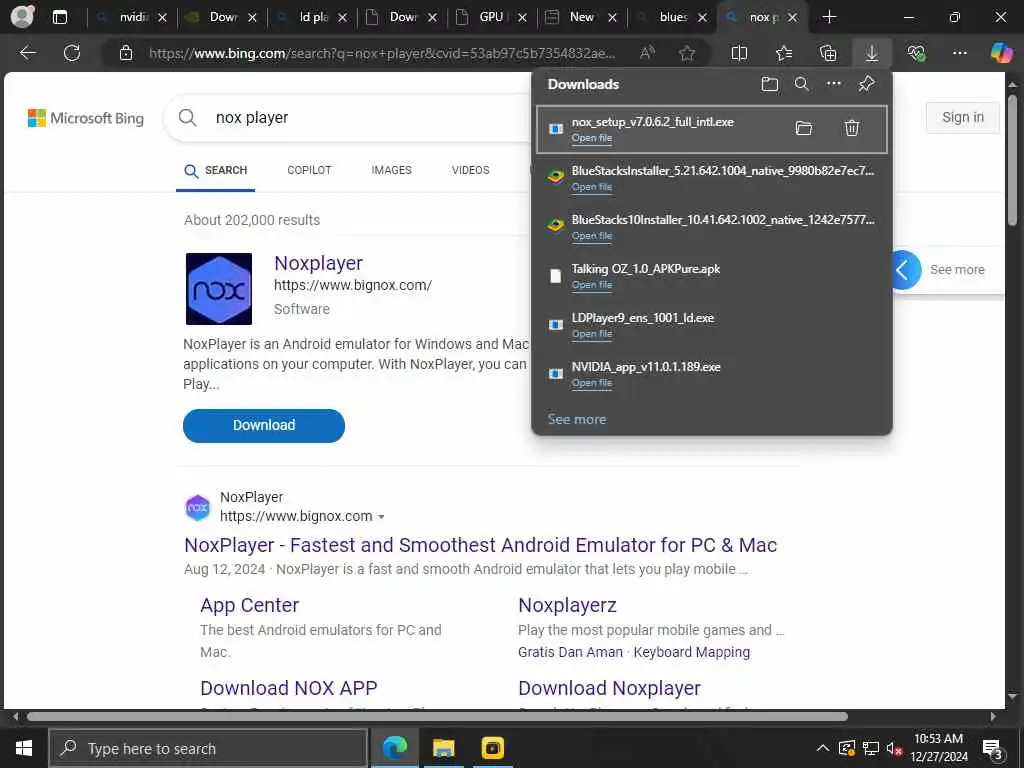Show nox_setup file in folder
Screen dimensions: 1024x768
[803, 128]
